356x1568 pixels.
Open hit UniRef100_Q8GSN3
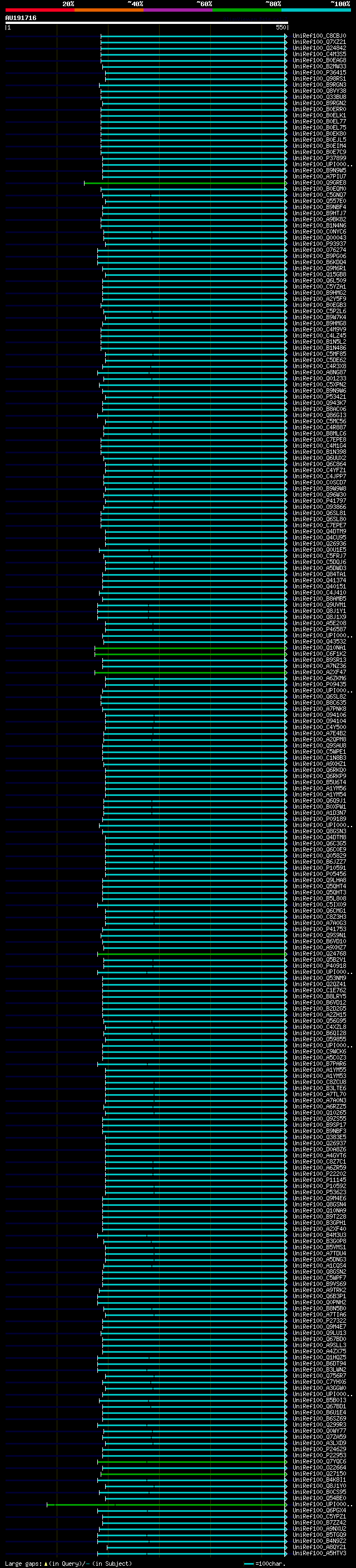point(319,831)
